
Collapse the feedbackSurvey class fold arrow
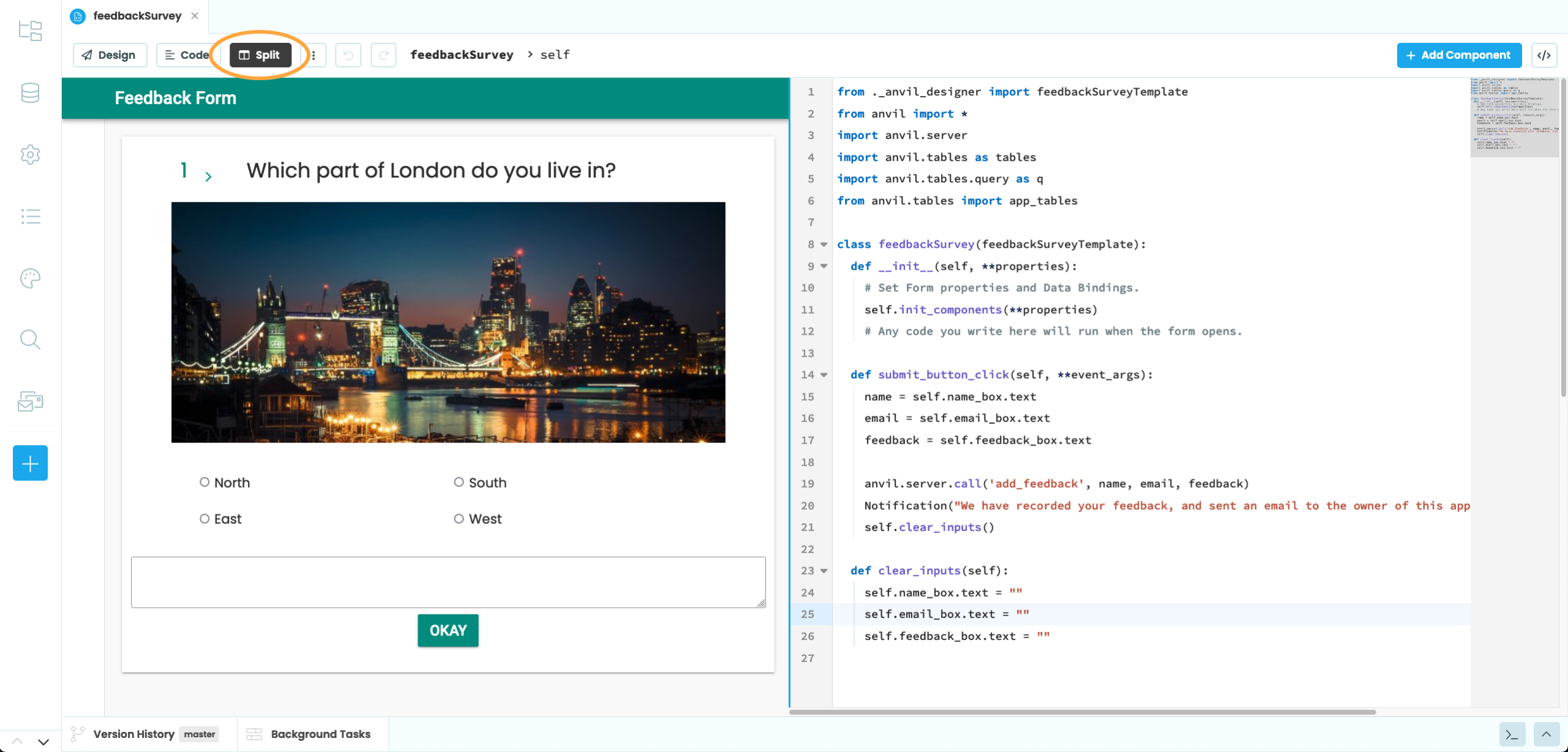click(x=824, y=245)
